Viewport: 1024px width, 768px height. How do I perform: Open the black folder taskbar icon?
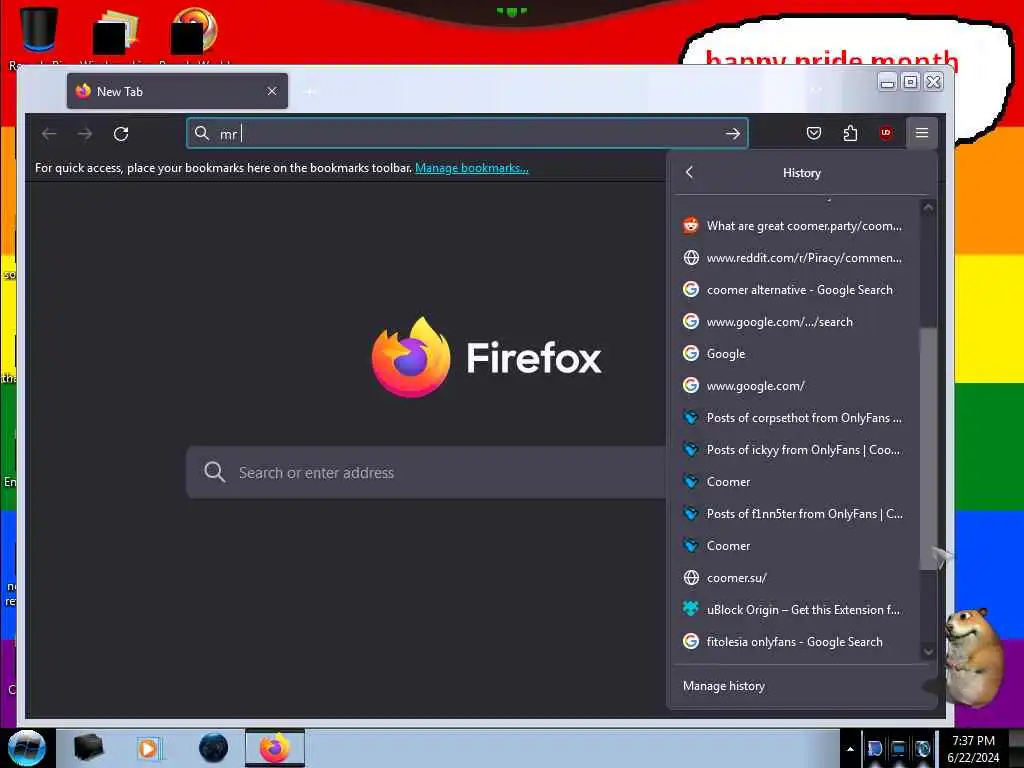(89, 748)
